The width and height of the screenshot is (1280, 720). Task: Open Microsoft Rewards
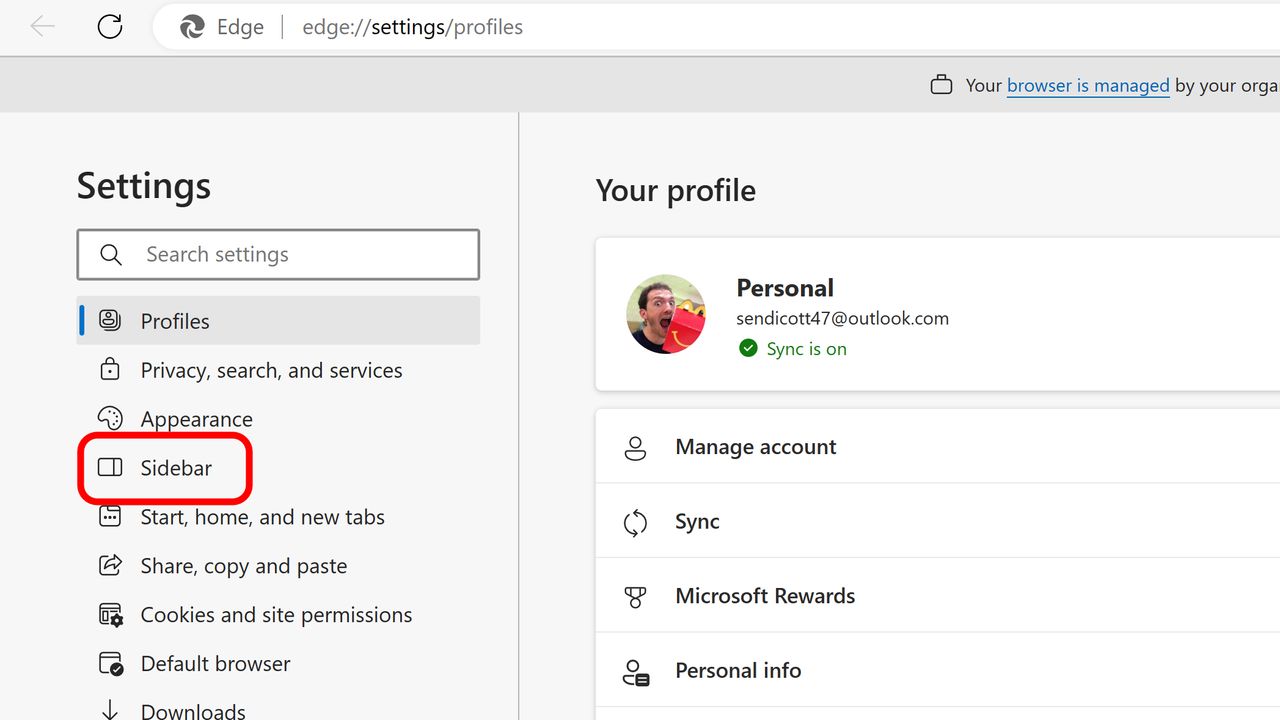(938, 595)
